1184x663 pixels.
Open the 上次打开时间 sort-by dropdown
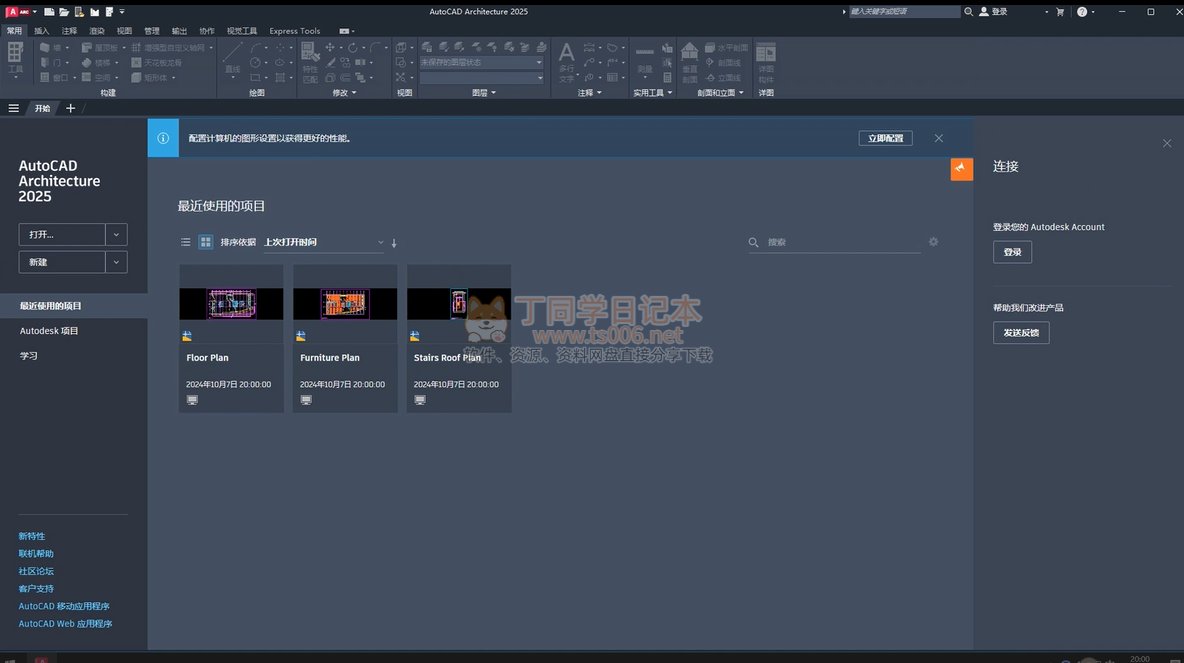[323, 242]
